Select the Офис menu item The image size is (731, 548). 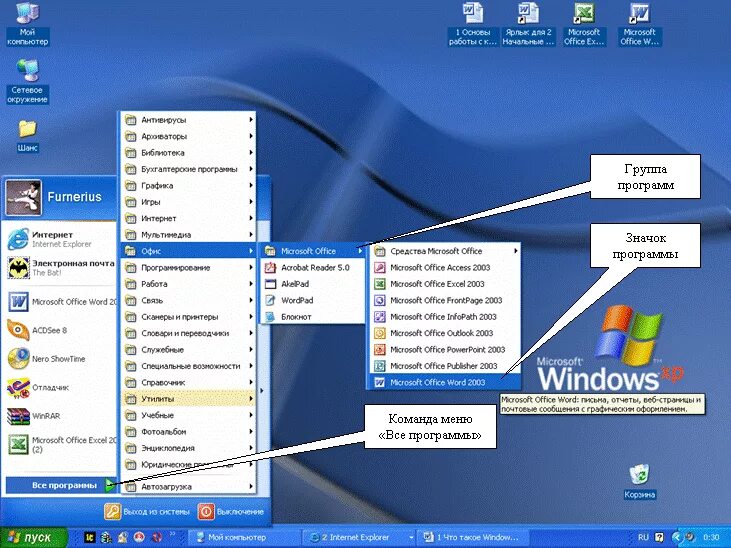click(x=188, y=251)
